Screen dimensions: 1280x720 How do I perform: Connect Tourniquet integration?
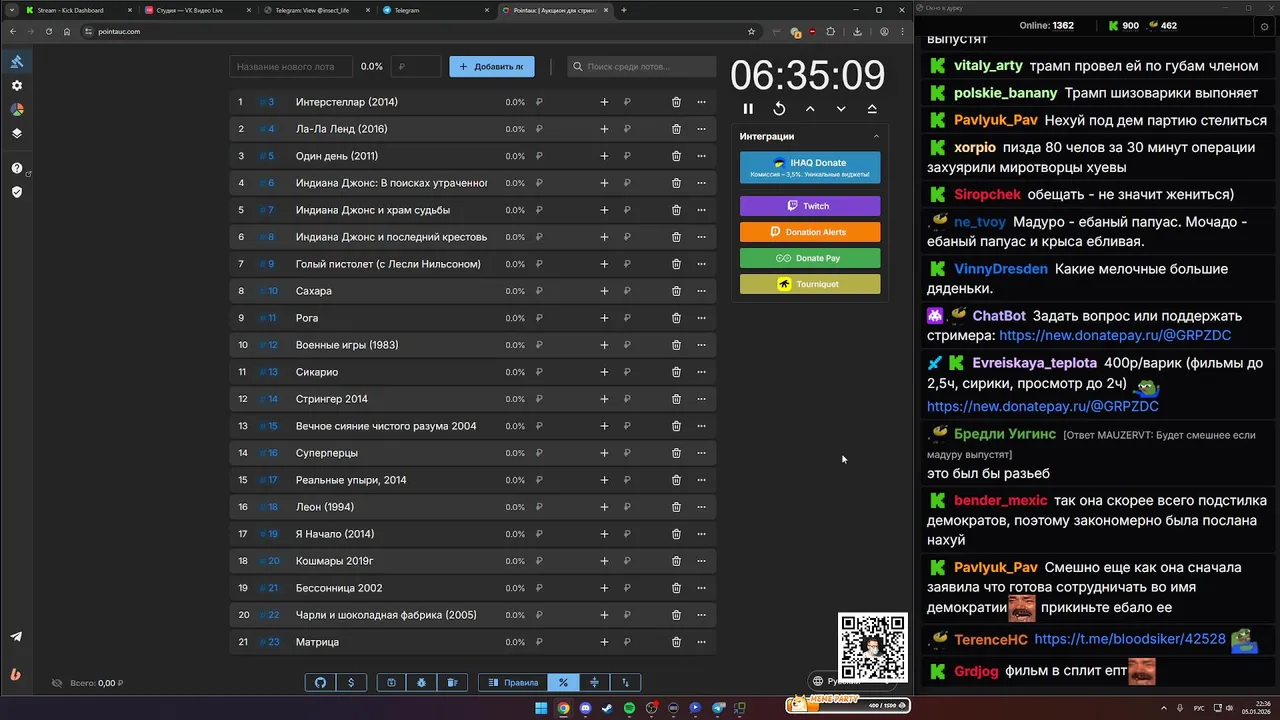[x=810, y=284]
